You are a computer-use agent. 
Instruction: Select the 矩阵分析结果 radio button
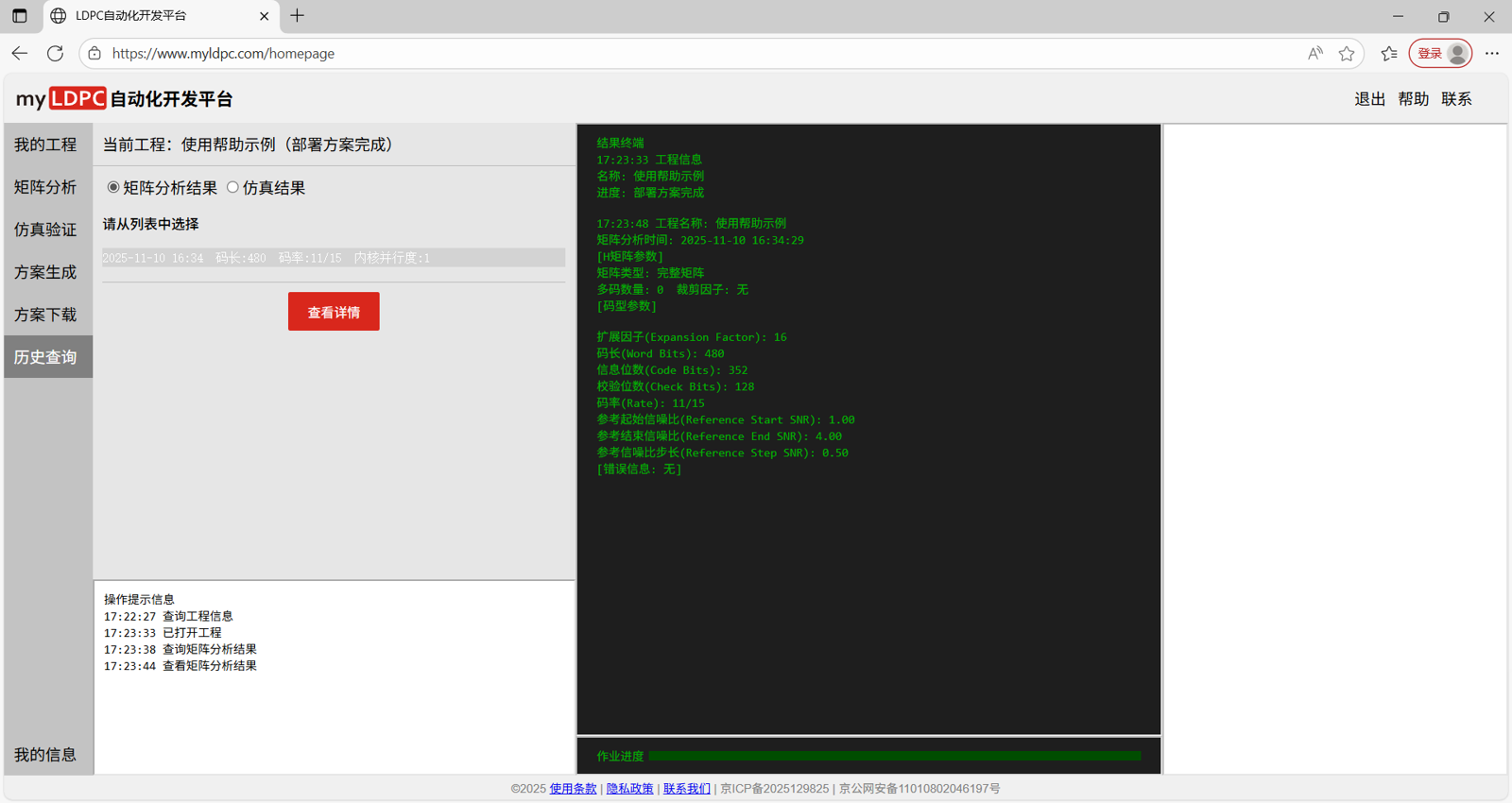[113, 188]
